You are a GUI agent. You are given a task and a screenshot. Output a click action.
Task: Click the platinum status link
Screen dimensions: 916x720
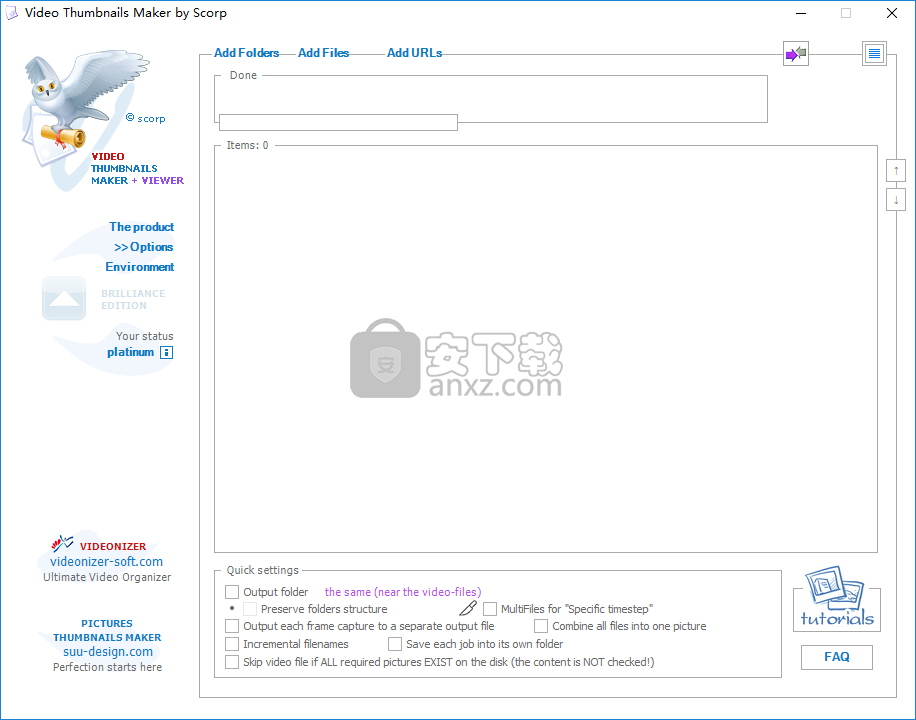pyautogui.click(x=130, y=352)
